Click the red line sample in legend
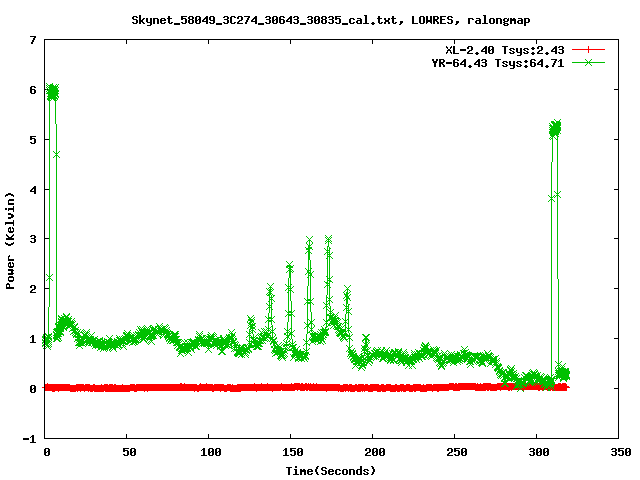Image resolution: width=640 pixels, height=480 pixels. 588,50
